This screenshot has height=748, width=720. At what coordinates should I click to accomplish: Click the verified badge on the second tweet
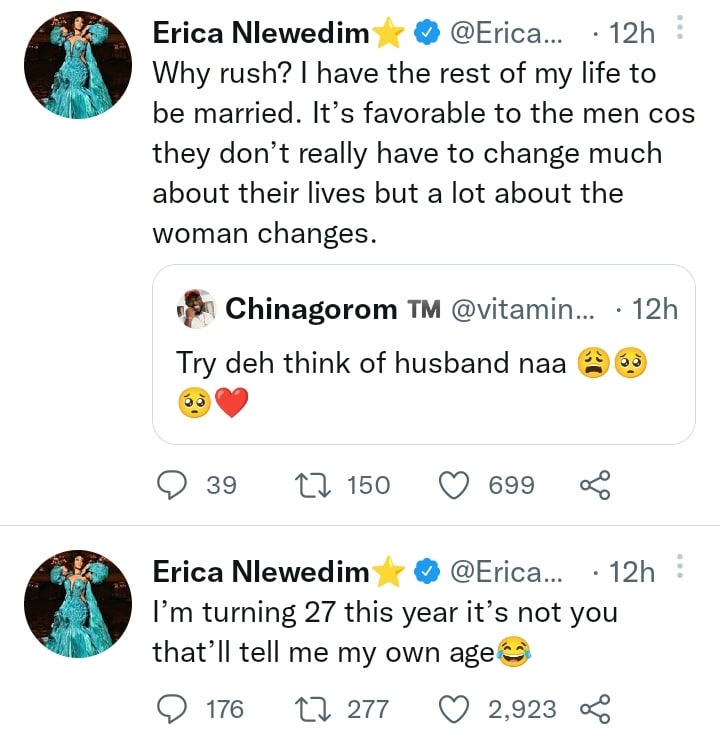(425, 572)
